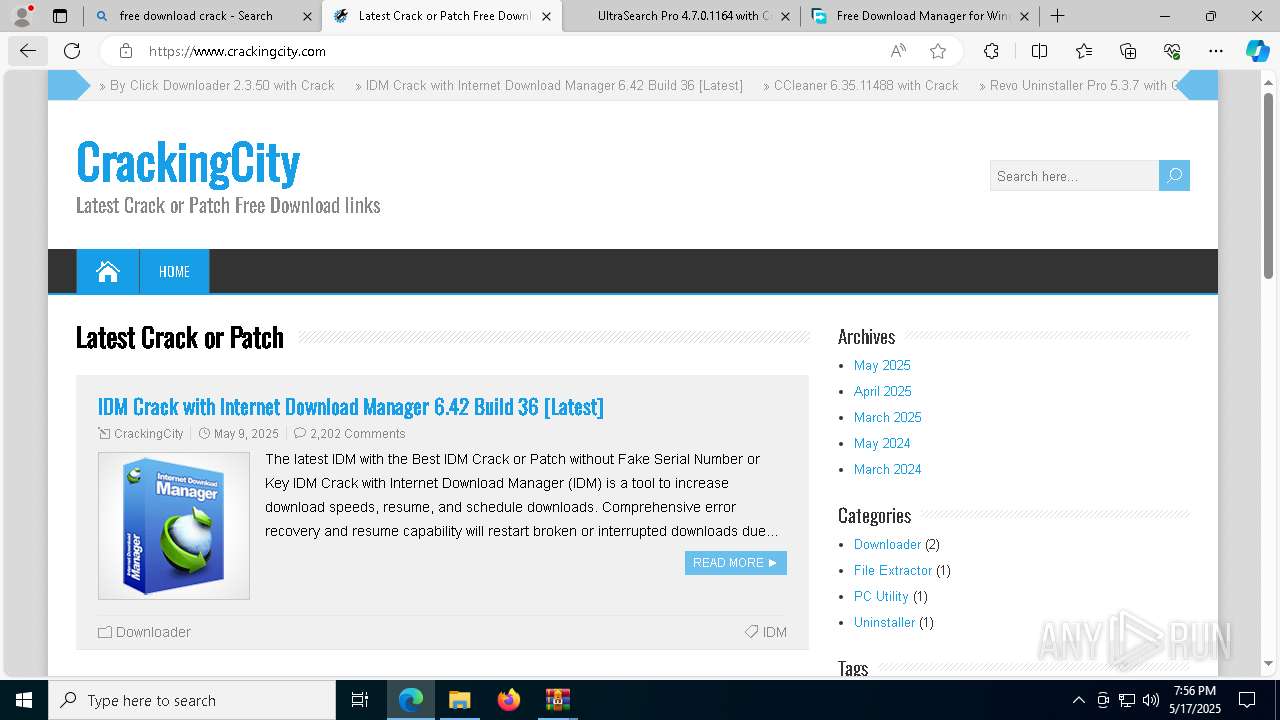Click the taskbar clock showing 7:56 PM
Viewport: 1280px width, 720px height.
pyautogui.click(x=1195, y=700)
